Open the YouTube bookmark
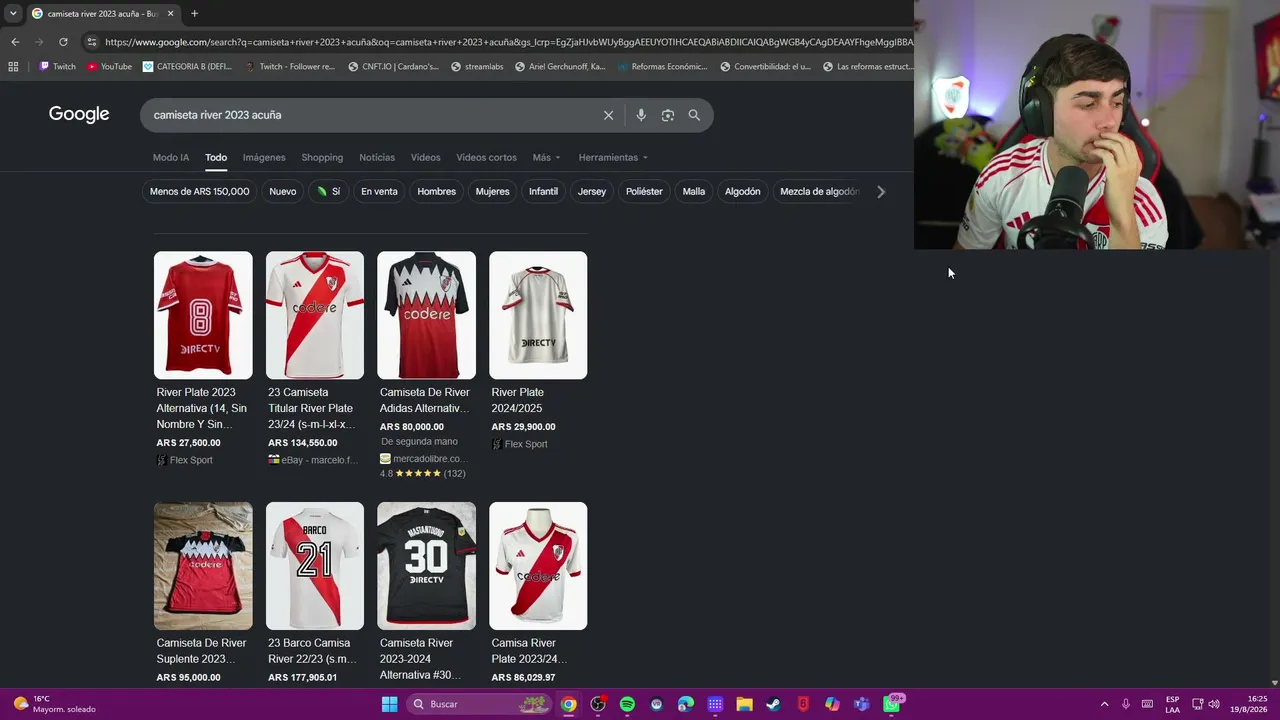 pyautogui.click(x=109, y=67)
